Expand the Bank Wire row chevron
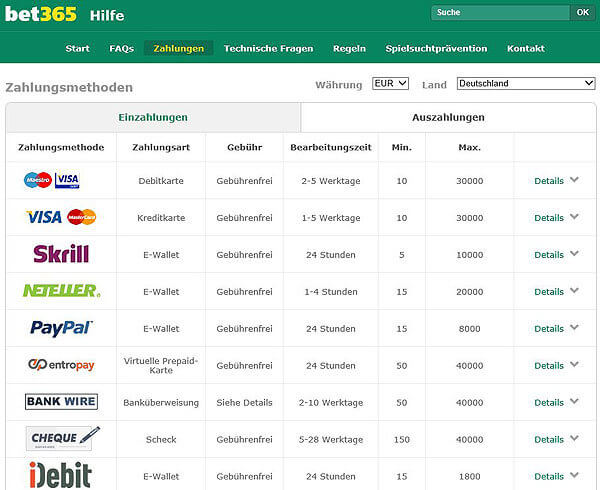Image resolution: width=600 pixels, height=490 pixels. (x=574, y=402)
